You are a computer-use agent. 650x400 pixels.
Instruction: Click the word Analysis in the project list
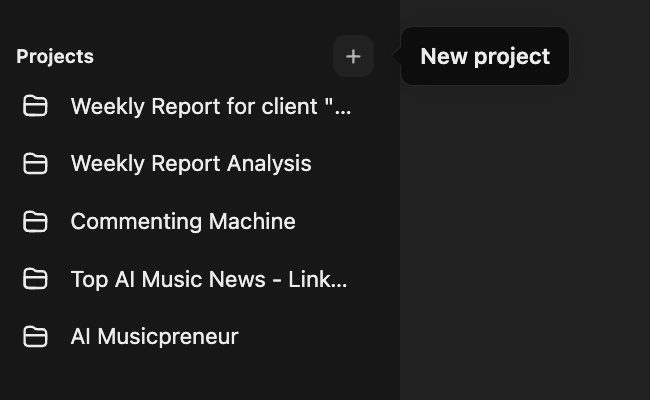pos(270,164)
